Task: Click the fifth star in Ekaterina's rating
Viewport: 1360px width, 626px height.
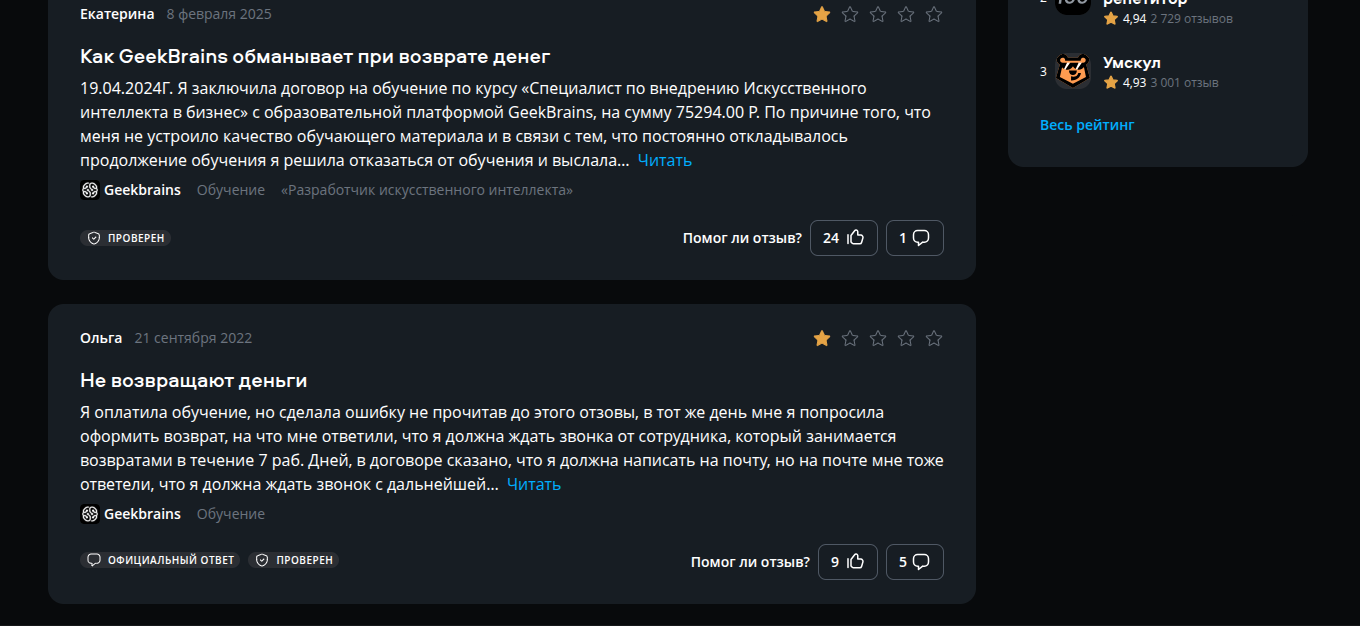Action: (x=934, y=14)
